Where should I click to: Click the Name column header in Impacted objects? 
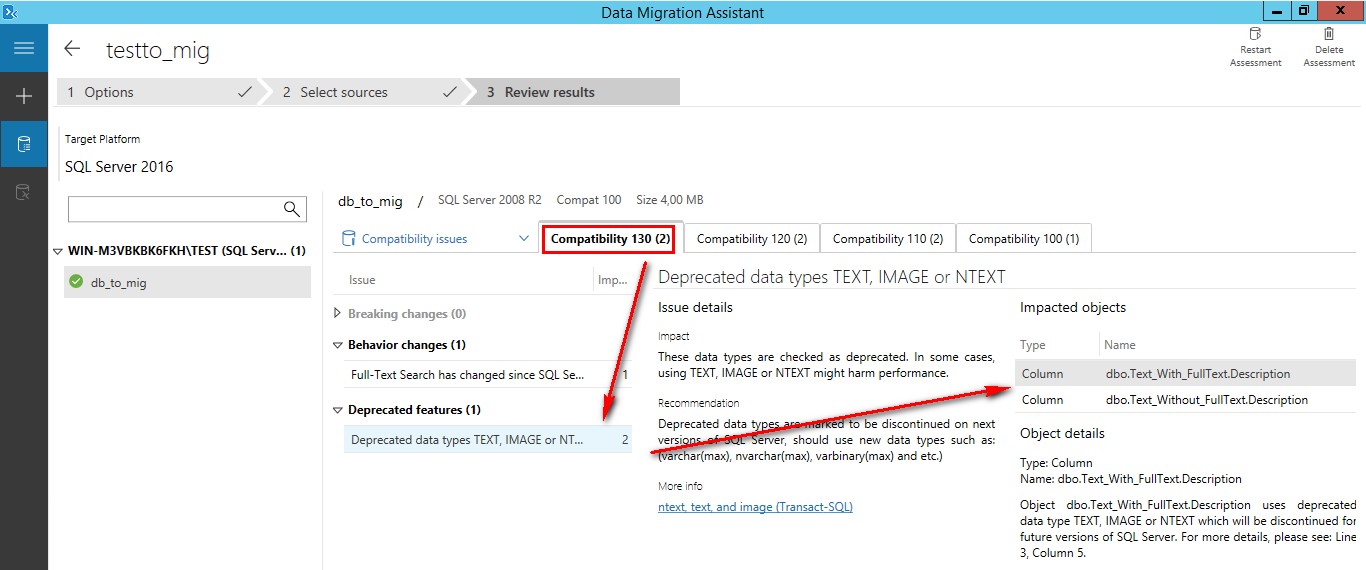[1120, 345]
